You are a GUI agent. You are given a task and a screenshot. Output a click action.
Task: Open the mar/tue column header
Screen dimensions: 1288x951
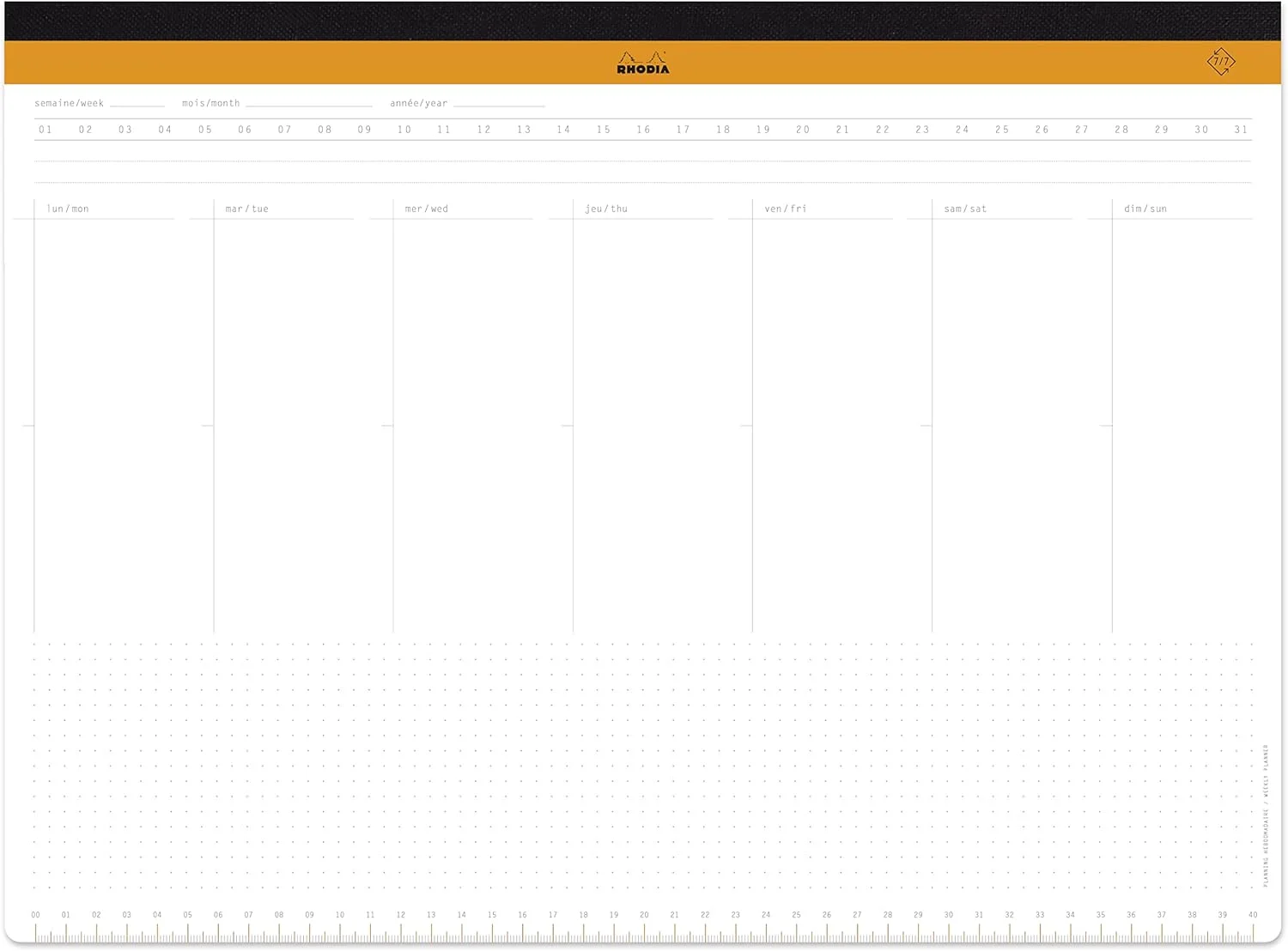tap(247, 209)
